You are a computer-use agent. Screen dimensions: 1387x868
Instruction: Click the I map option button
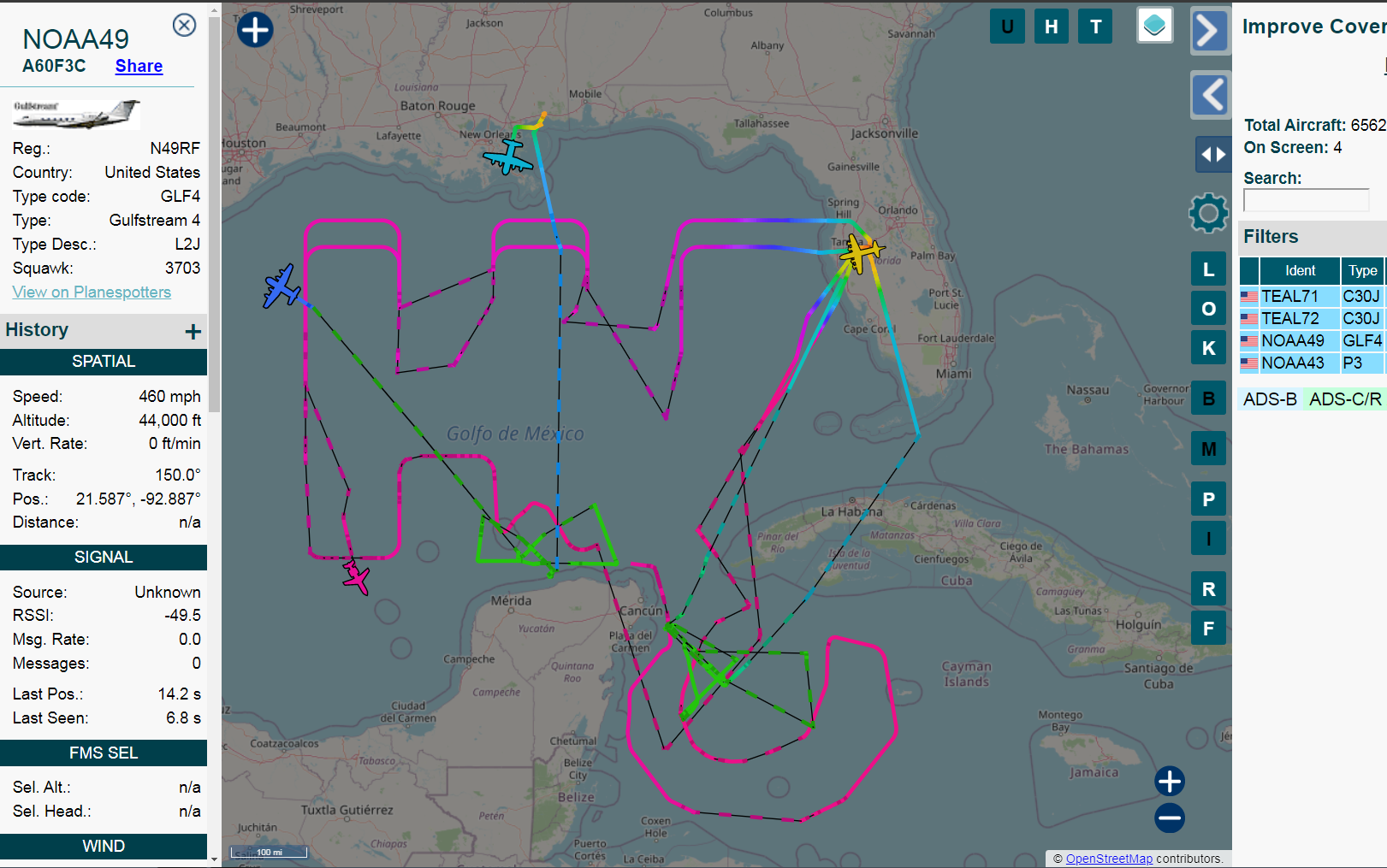click(x=1208, y=539)
